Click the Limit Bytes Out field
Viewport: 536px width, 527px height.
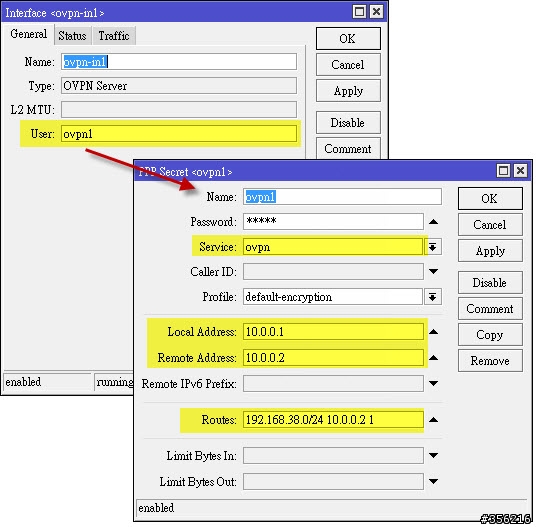click(x=333, y=481)
